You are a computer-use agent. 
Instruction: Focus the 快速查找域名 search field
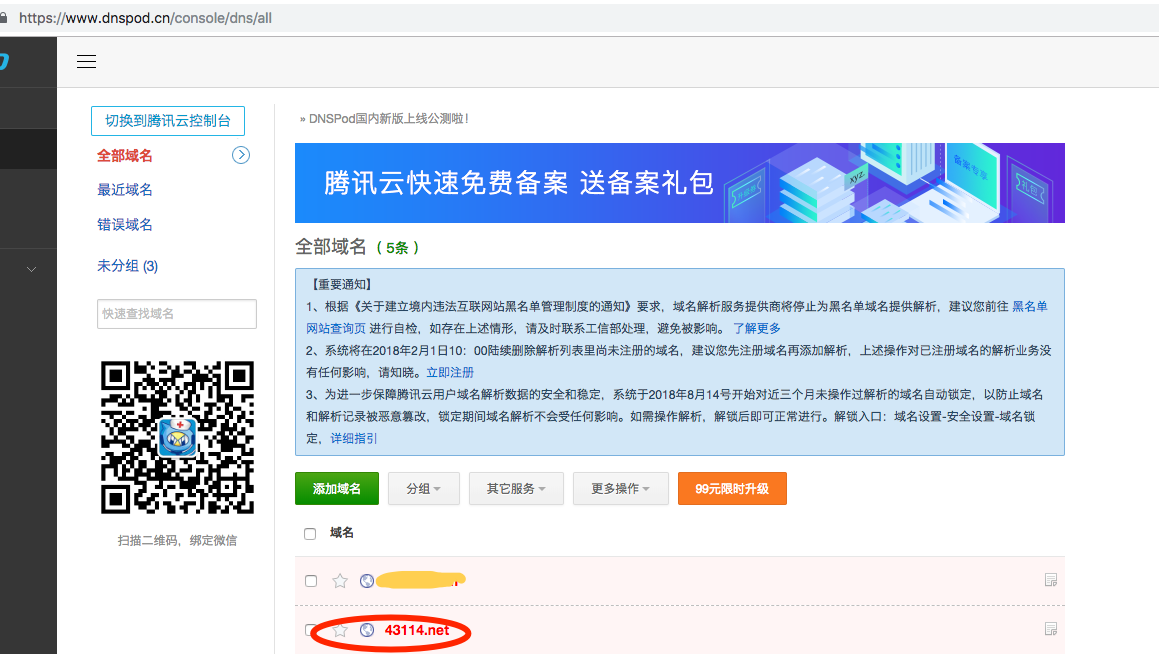click(177, 314)
